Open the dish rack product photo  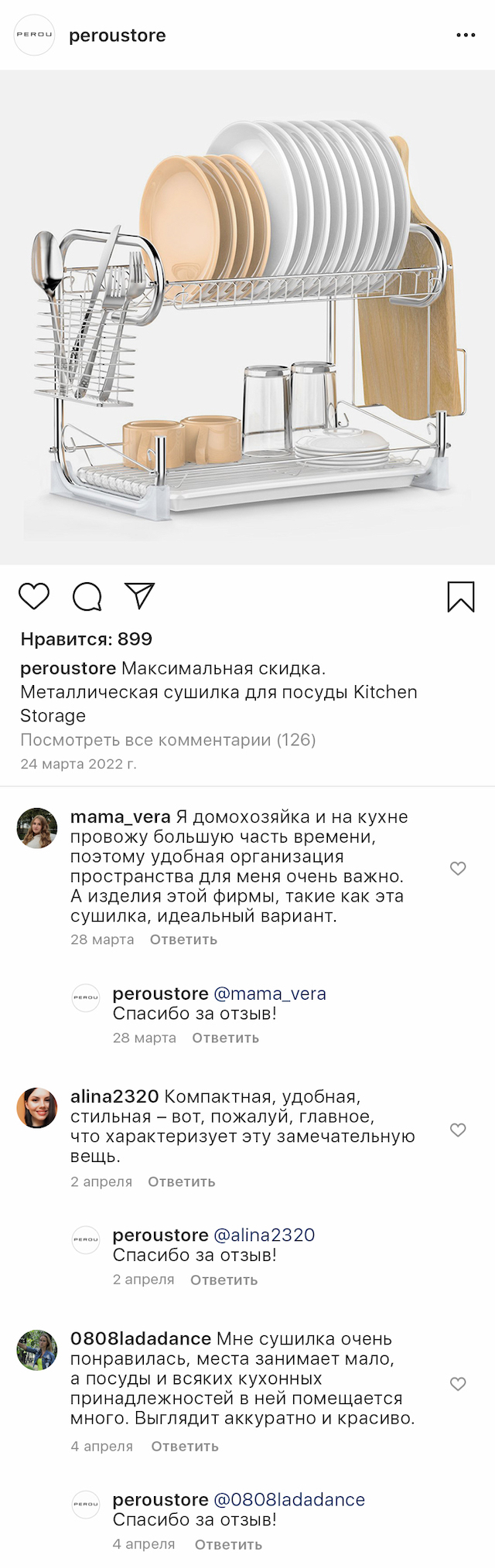[x=247, y=317]
